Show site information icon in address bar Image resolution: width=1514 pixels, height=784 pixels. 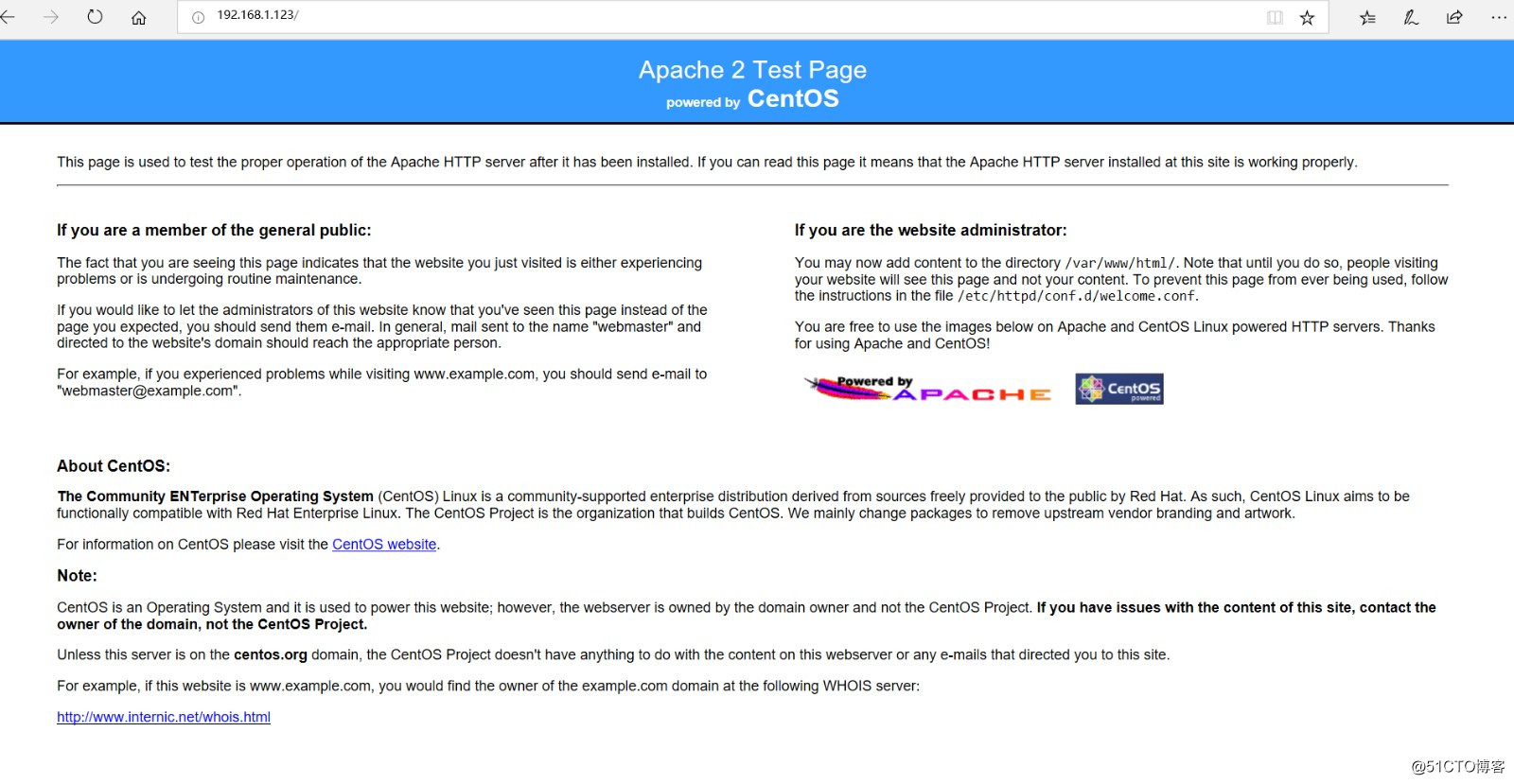coord(198,17)
